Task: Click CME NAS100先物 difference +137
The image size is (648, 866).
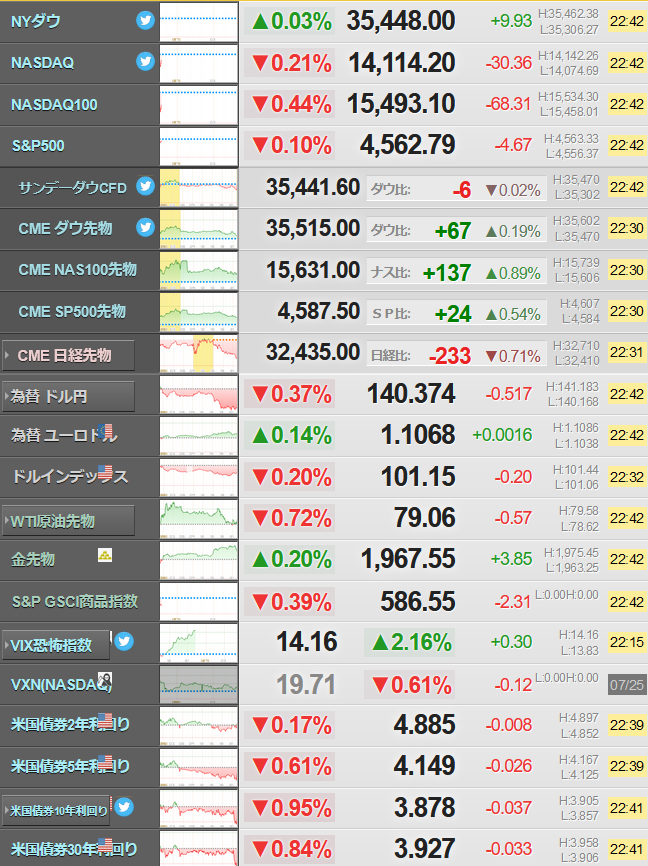Action: pos(447,272)
